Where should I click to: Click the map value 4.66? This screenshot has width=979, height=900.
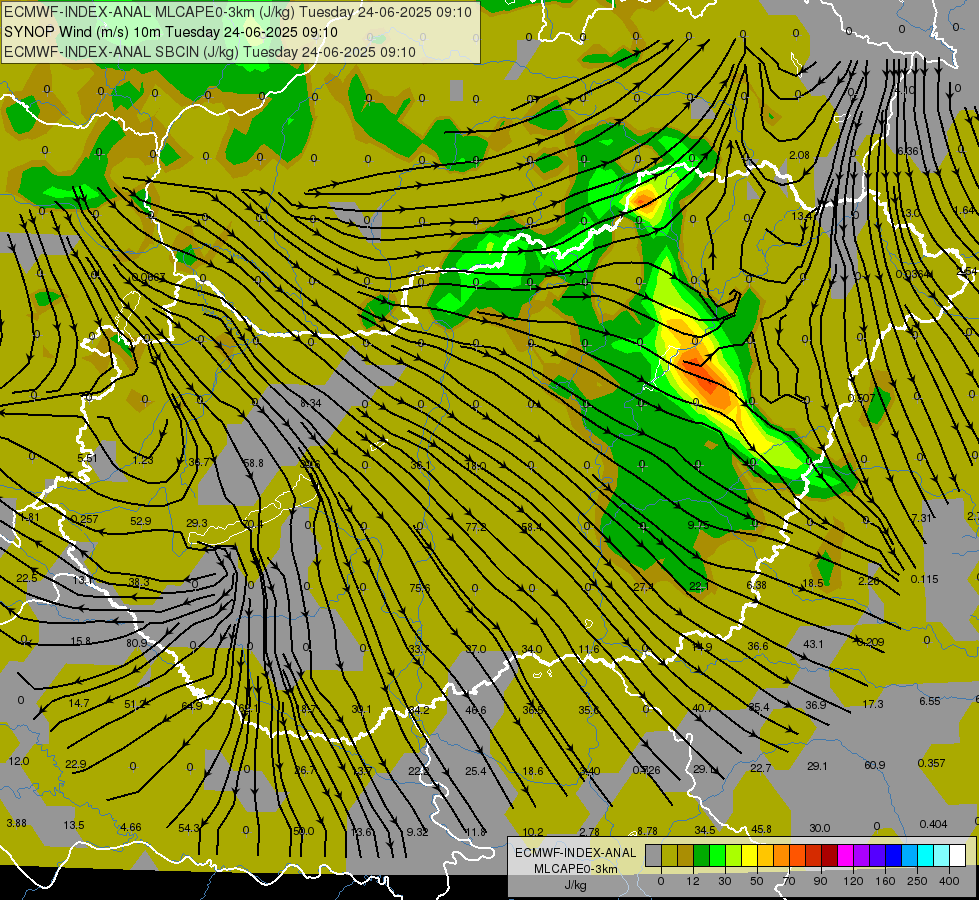click(130, 827)
